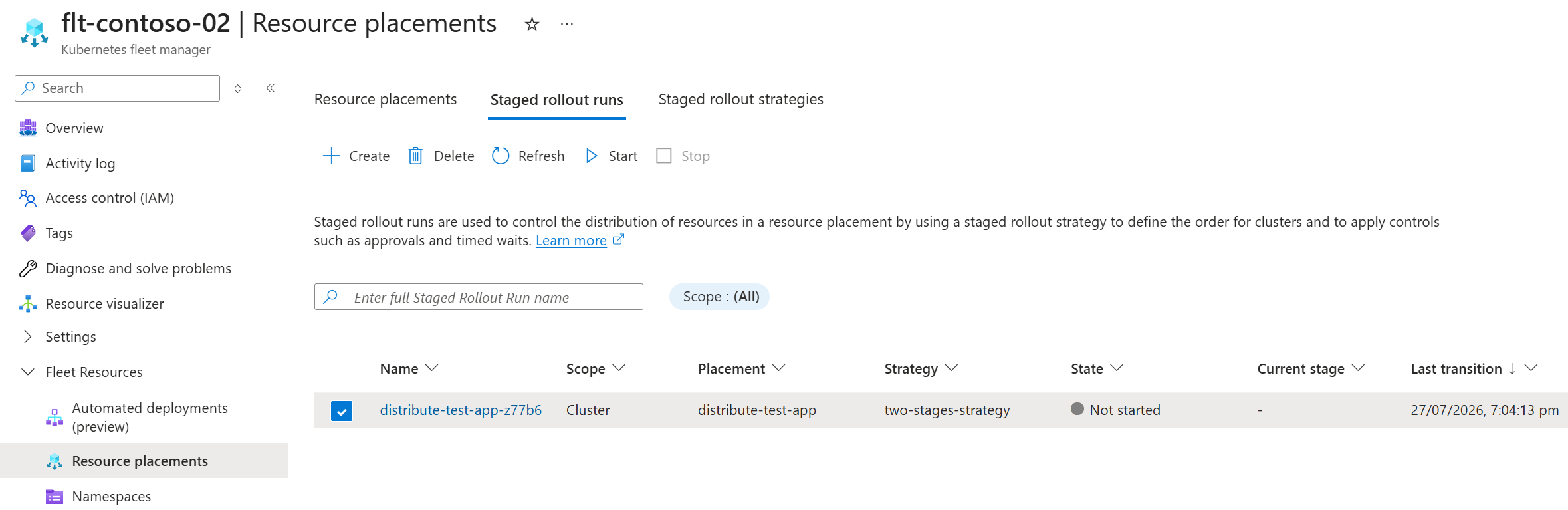Click the Delete trash icon
1568x510 pixels.
pos(415,156)
